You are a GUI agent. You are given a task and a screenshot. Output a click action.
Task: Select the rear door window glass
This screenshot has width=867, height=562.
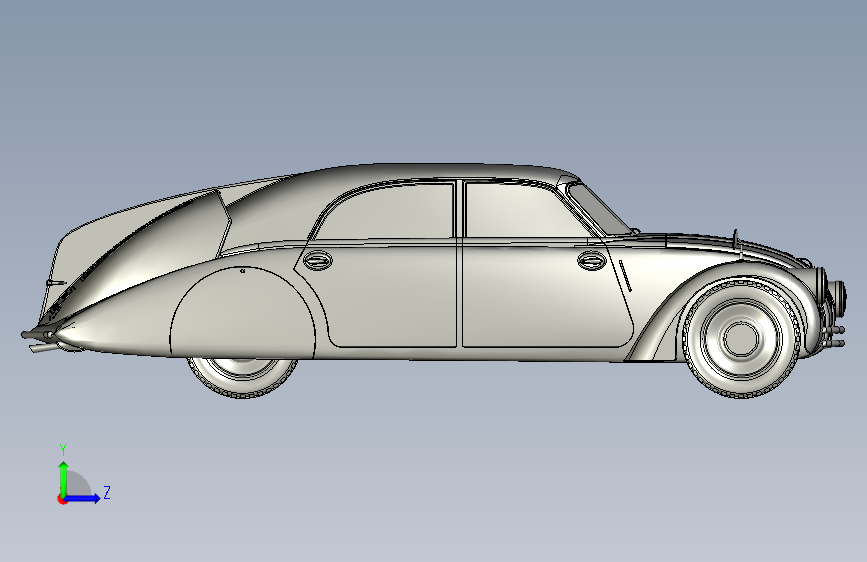tap(388, 212)
